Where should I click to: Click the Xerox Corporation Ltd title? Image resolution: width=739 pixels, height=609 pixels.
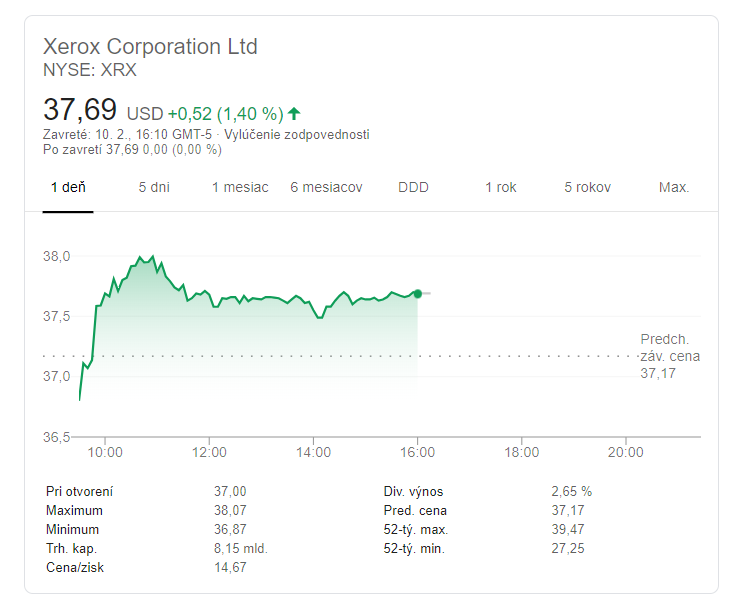coord(150,47)
